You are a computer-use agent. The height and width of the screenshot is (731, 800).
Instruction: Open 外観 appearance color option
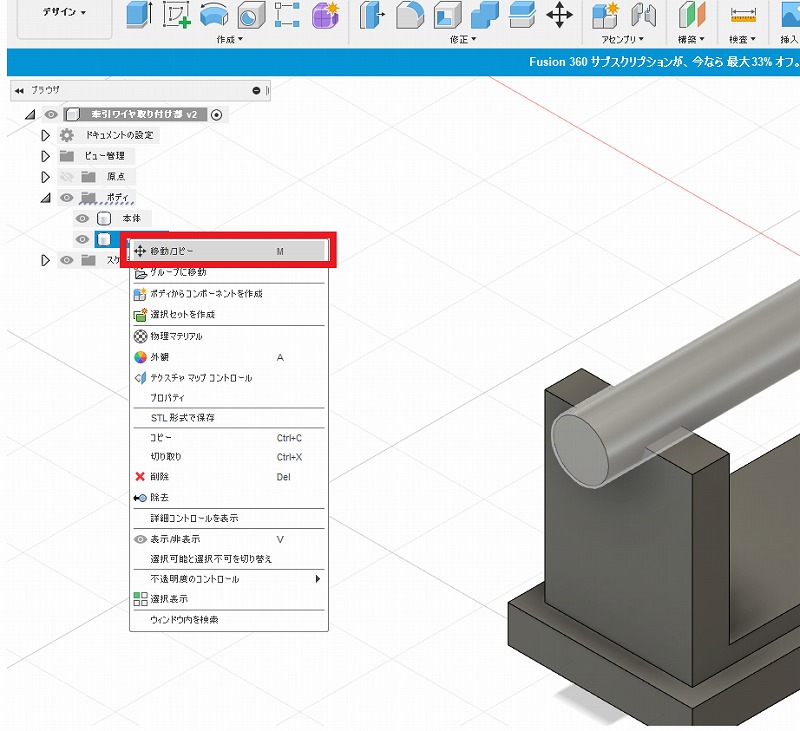161,357
